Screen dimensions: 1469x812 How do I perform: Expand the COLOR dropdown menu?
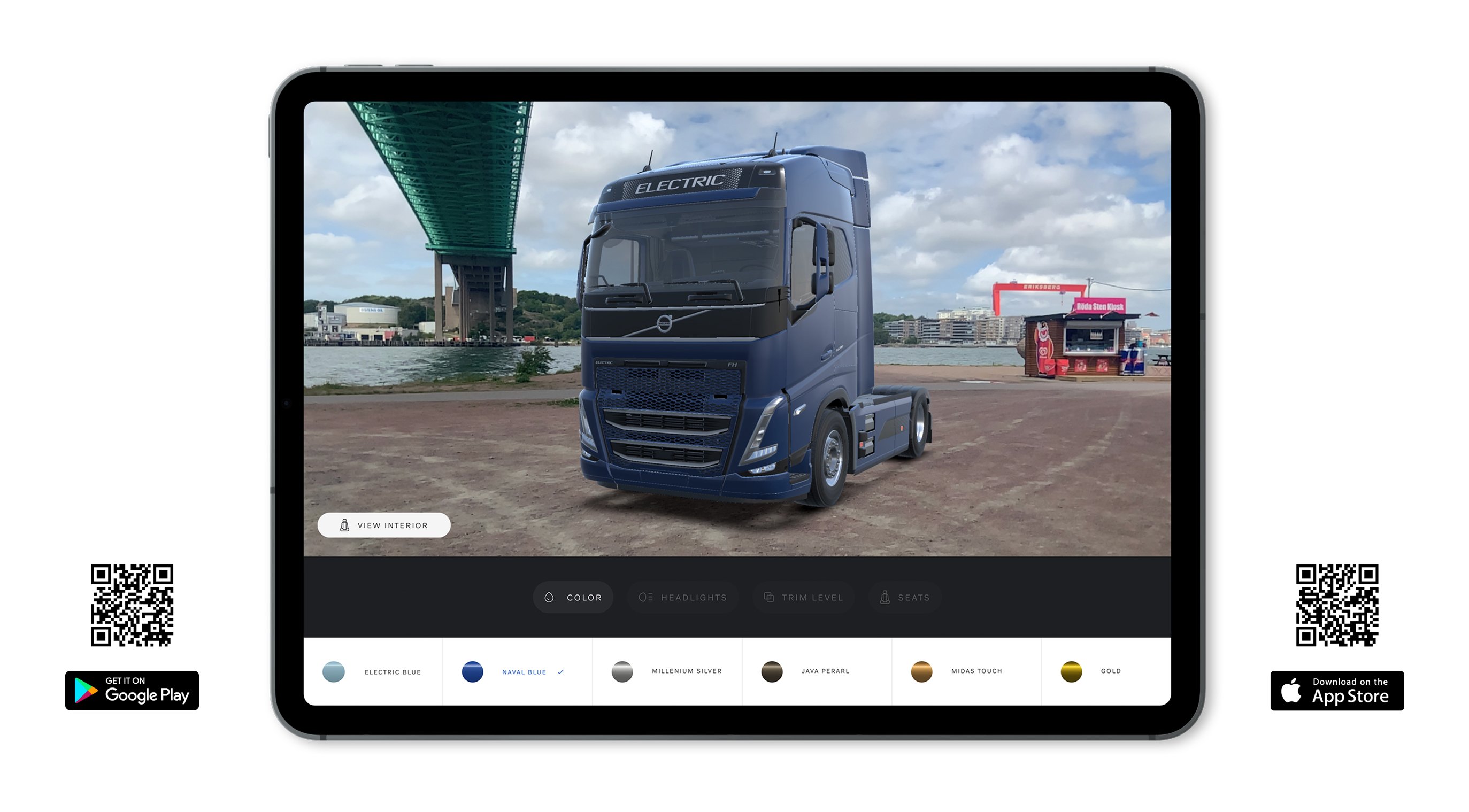(x=576, y=597)
